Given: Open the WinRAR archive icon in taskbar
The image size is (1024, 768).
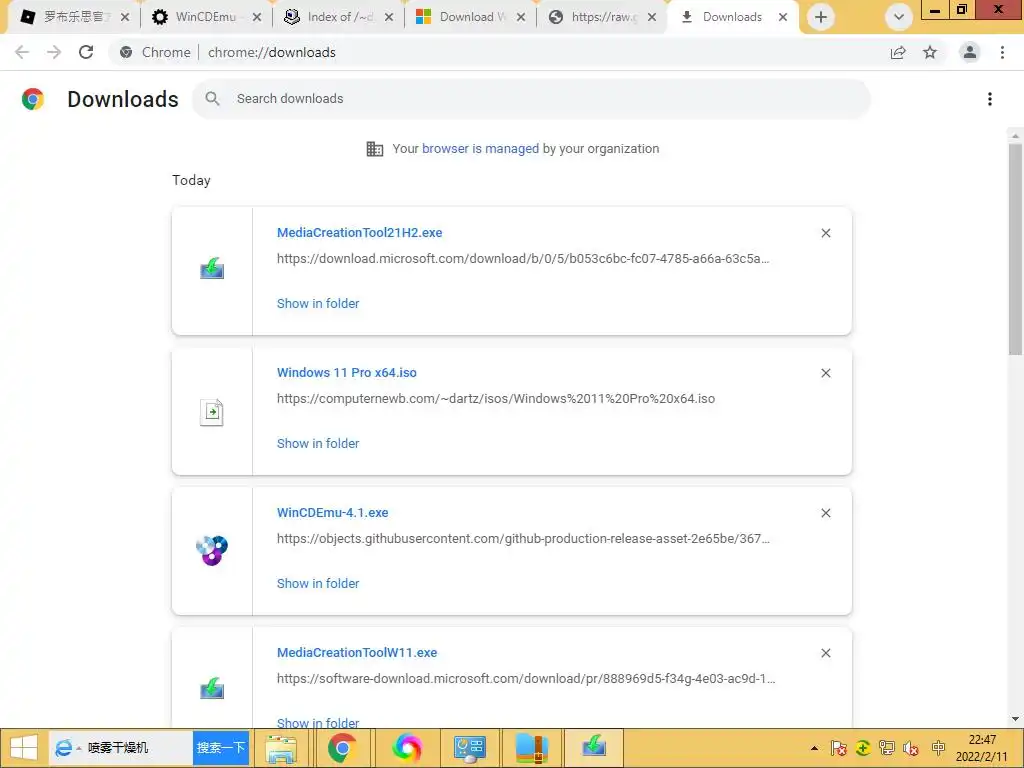Looking at the screenshot, I should pyautogui.click(x=532, y=748).
